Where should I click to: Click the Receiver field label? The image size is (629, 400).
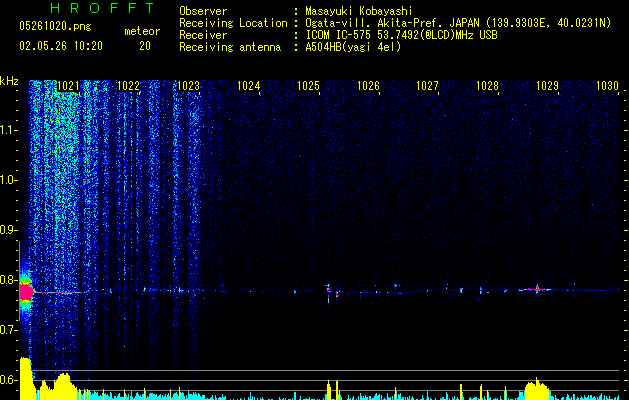coord(203,35)
